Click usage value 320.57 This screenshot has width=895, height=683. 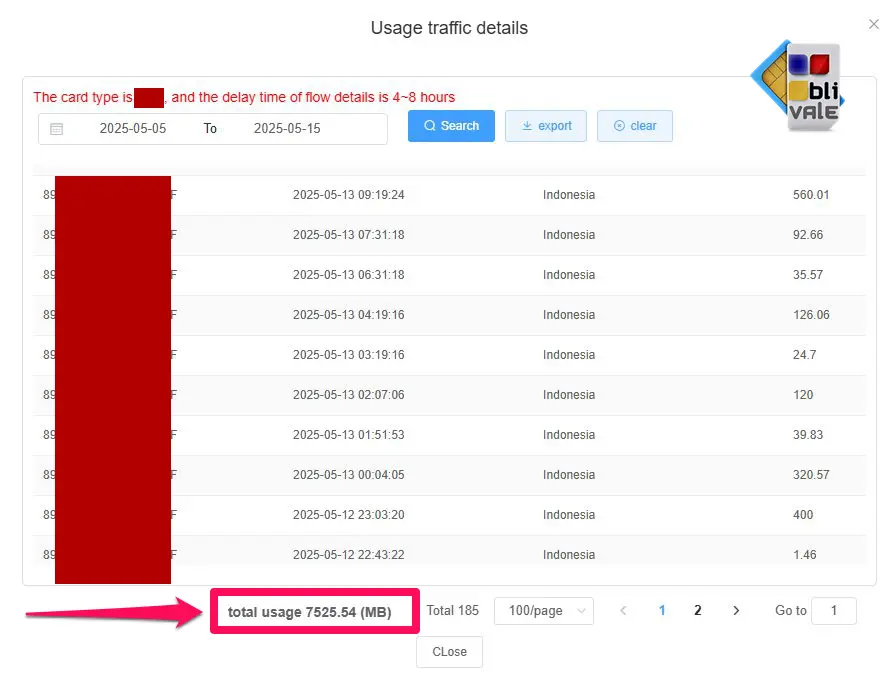click(811, 475)
